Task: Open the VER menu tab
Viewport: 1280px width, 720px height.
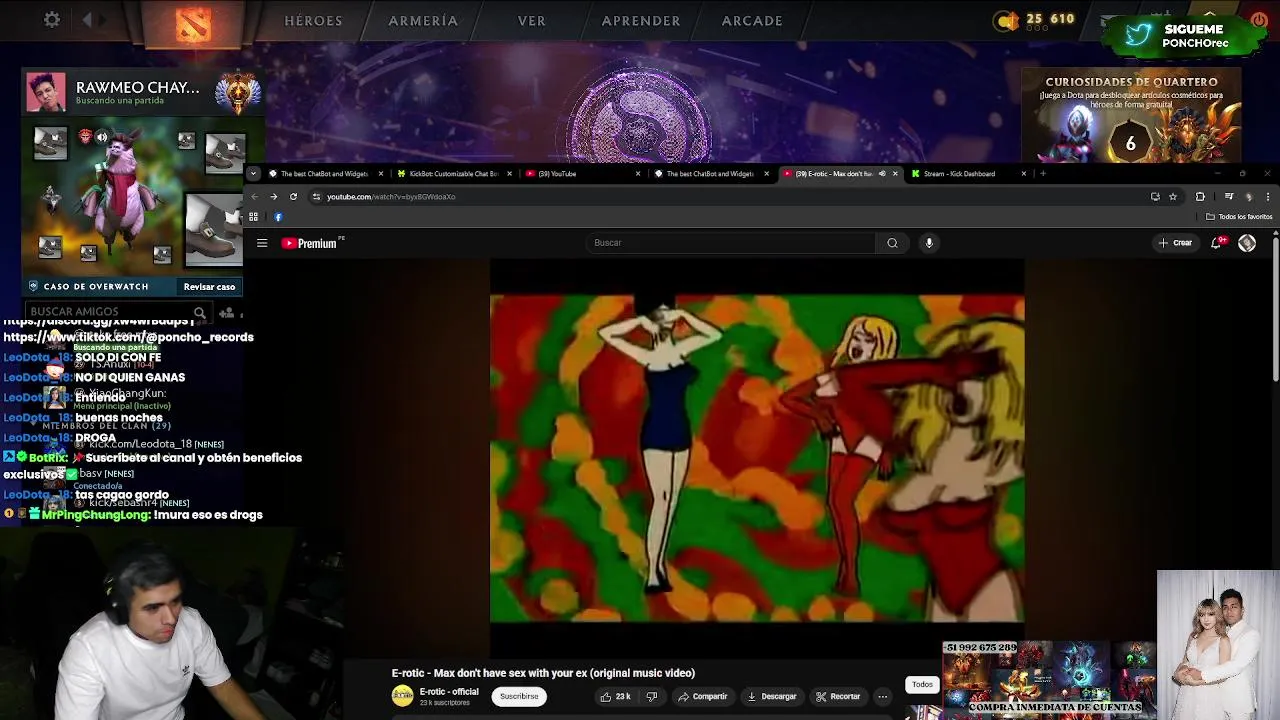Action: click(x=531, y=20)
